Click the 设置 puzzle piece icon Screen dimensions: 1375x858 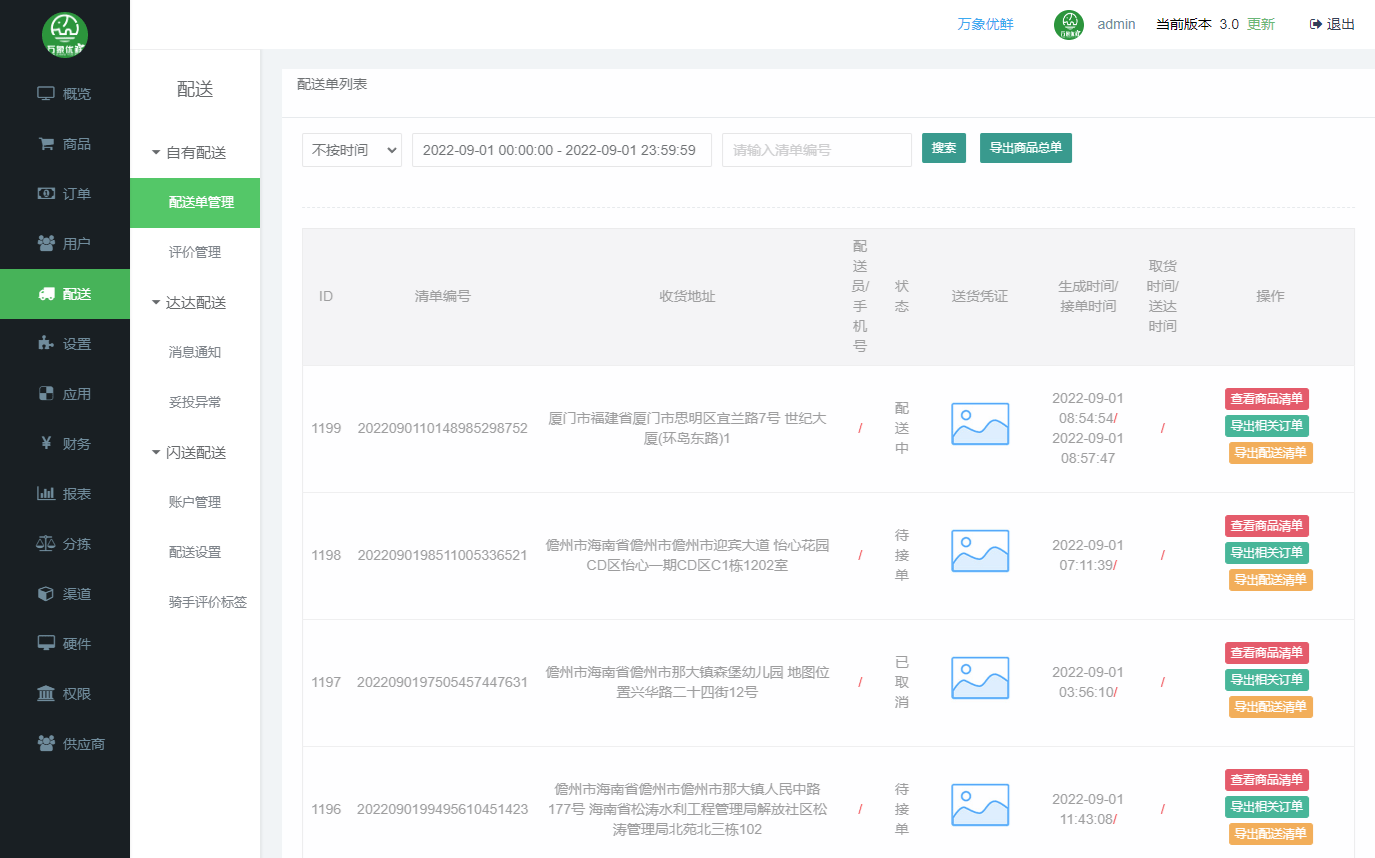pyautogui.click(x=46, y=344)
